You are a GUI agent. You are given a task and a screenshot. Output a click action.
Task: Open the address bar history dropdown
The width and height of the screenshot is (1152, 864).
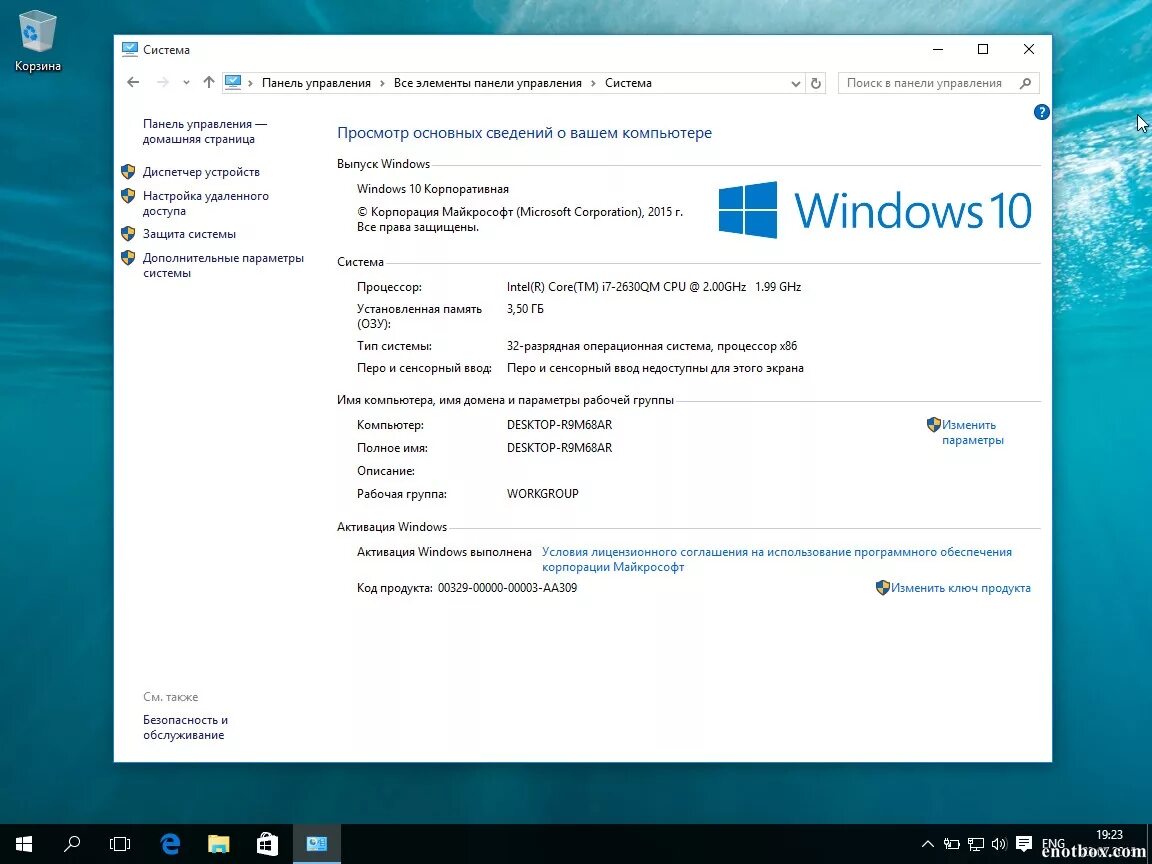pos(795,84)
